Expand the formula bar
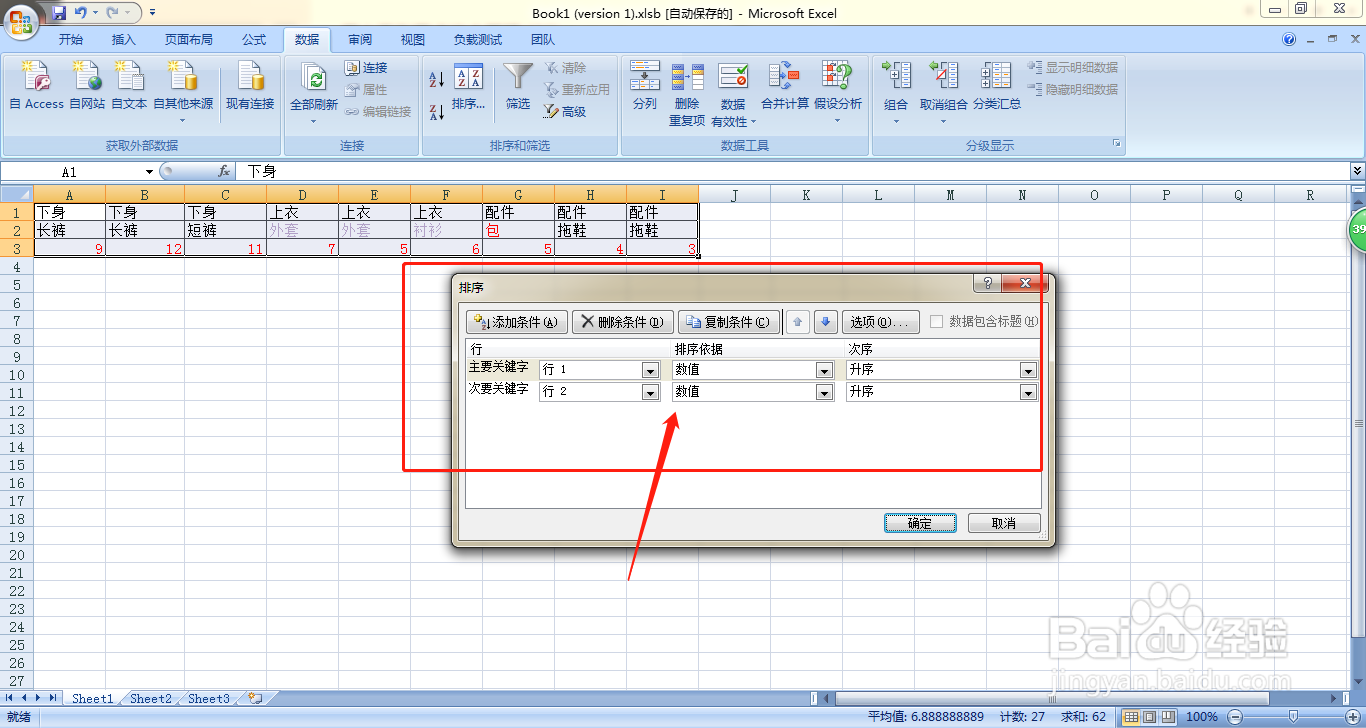The width and height of the screenshot is (1366, 728). pyautogui.click(x=1357, y=172)
